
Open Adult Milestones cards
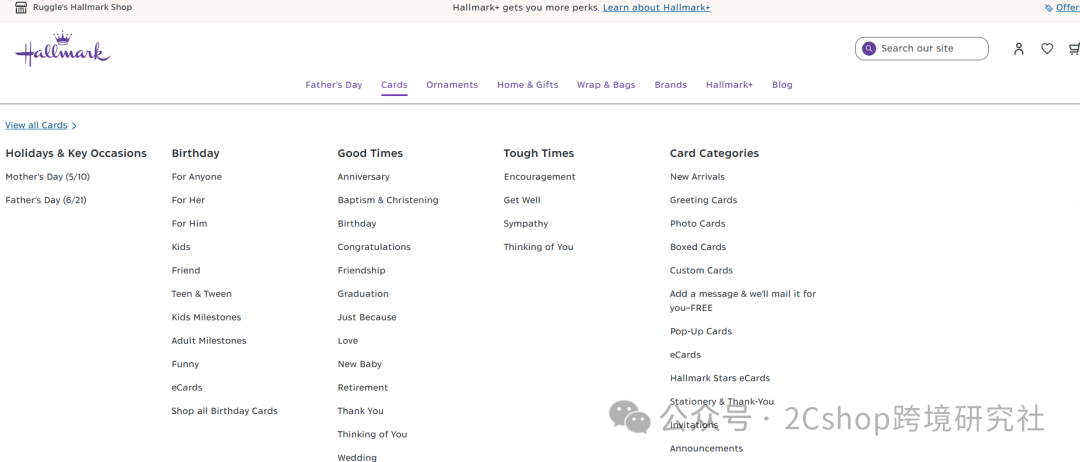coord(209,341)
